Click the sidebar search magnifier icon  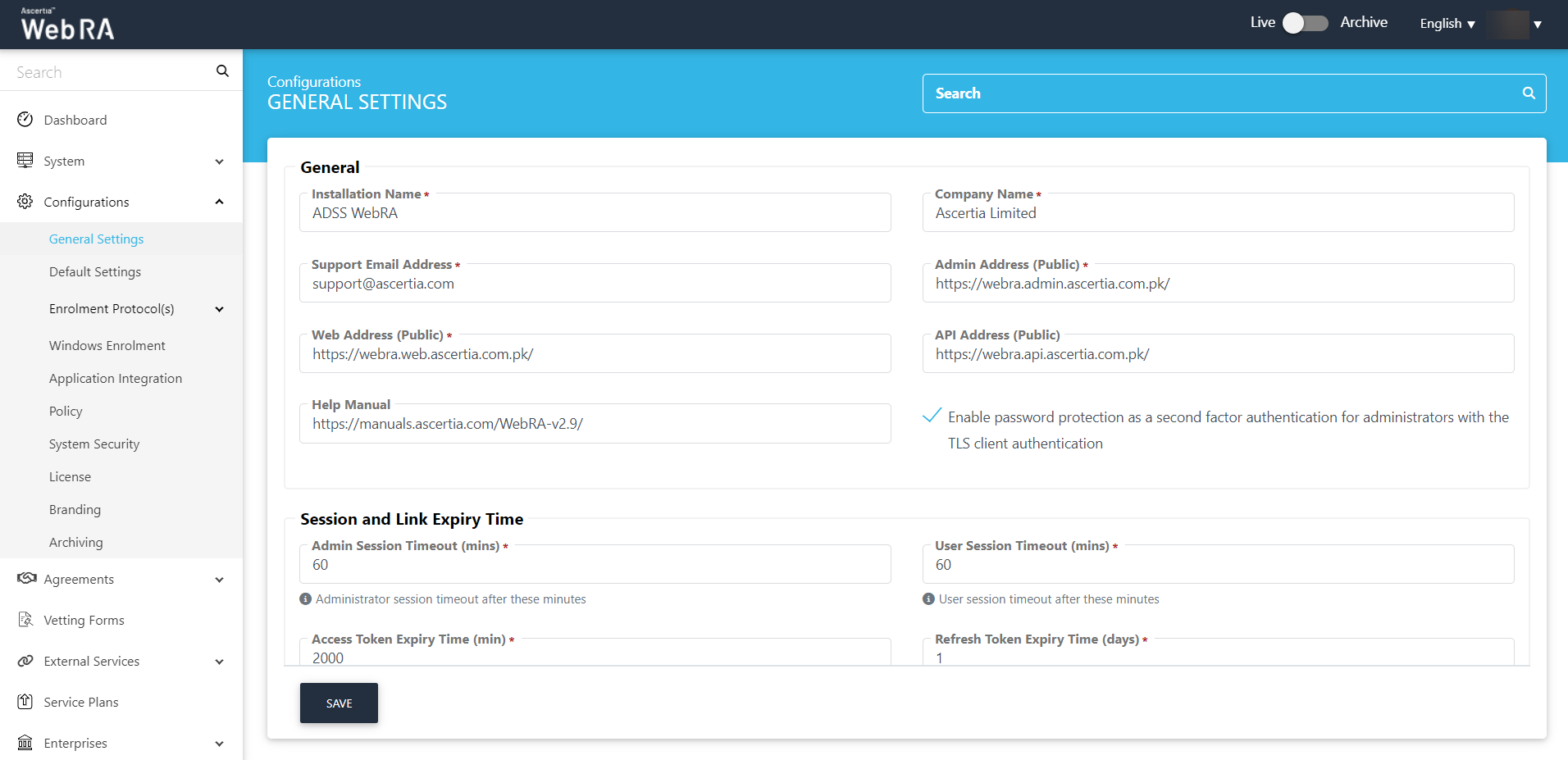[222, 71]
